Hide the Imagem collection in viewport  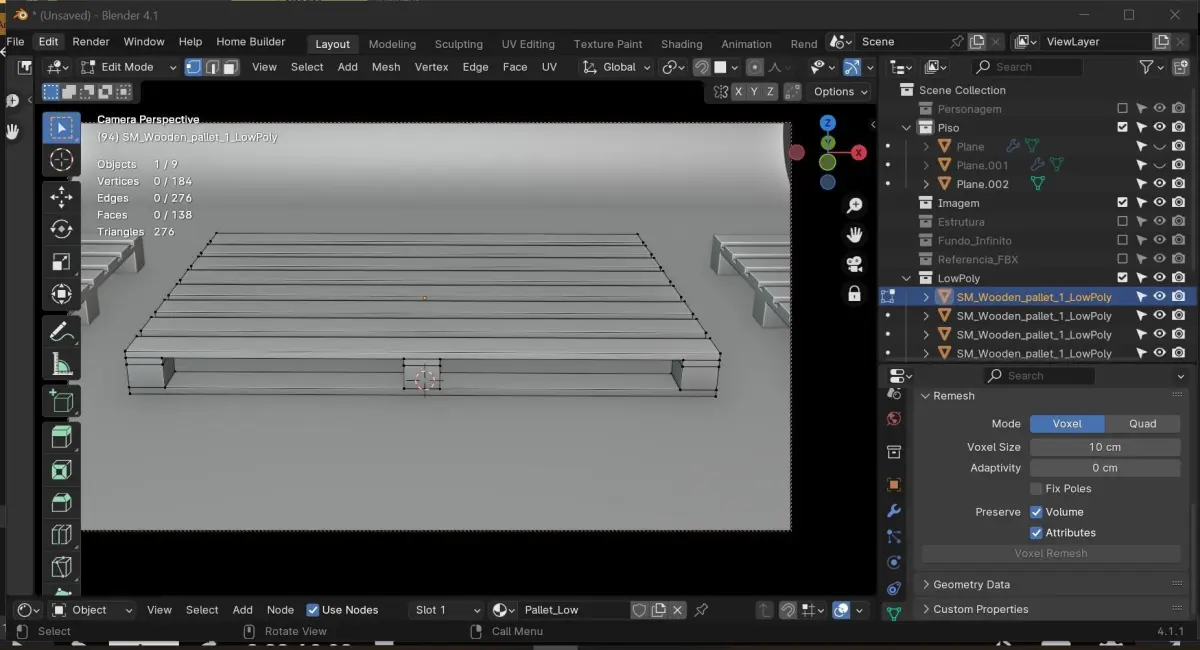[x=1159, y=203]
